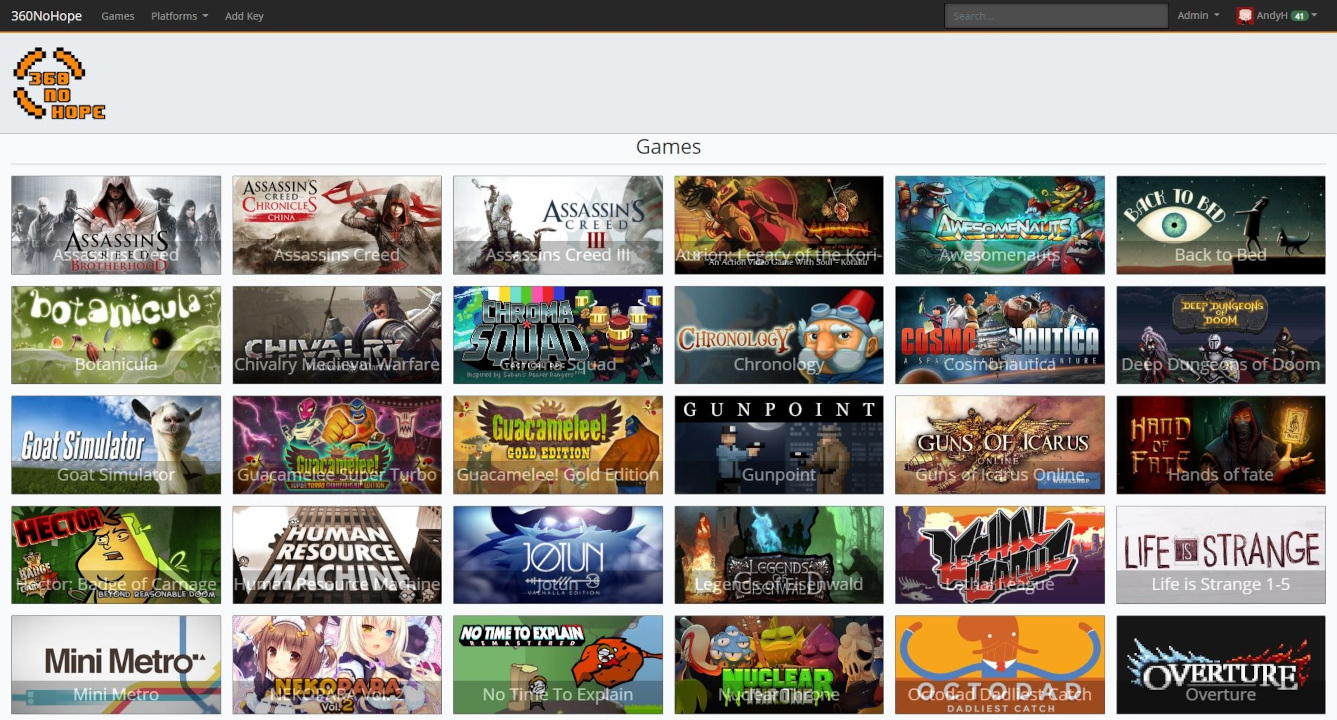Viewport: 1337px width, 720px height.
Task: Choose the Botanicula game card
Action: (116, 335)
